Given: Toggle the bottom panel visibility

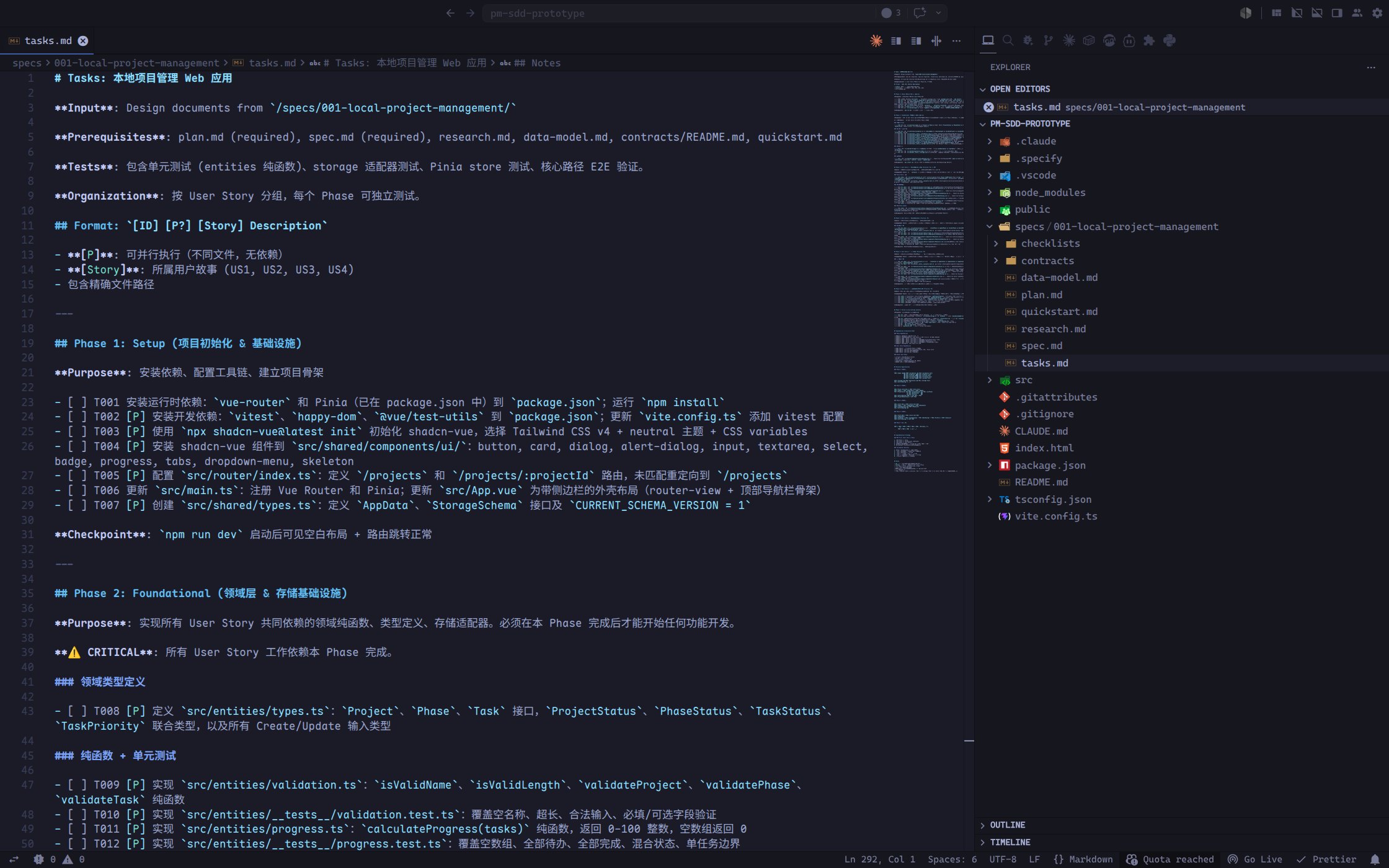Looking at the screenshot, I should click(x=1317, y=13).
